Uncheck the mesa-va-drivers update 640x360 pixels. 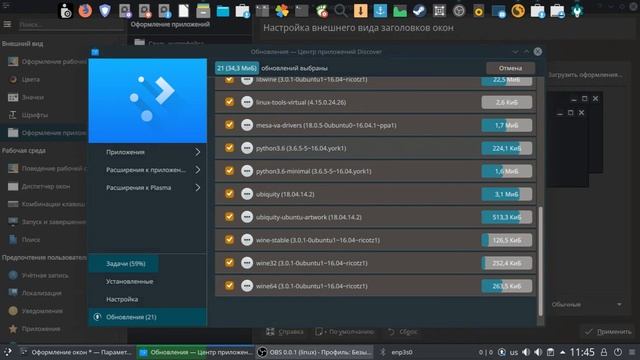[x=229, y=125]
